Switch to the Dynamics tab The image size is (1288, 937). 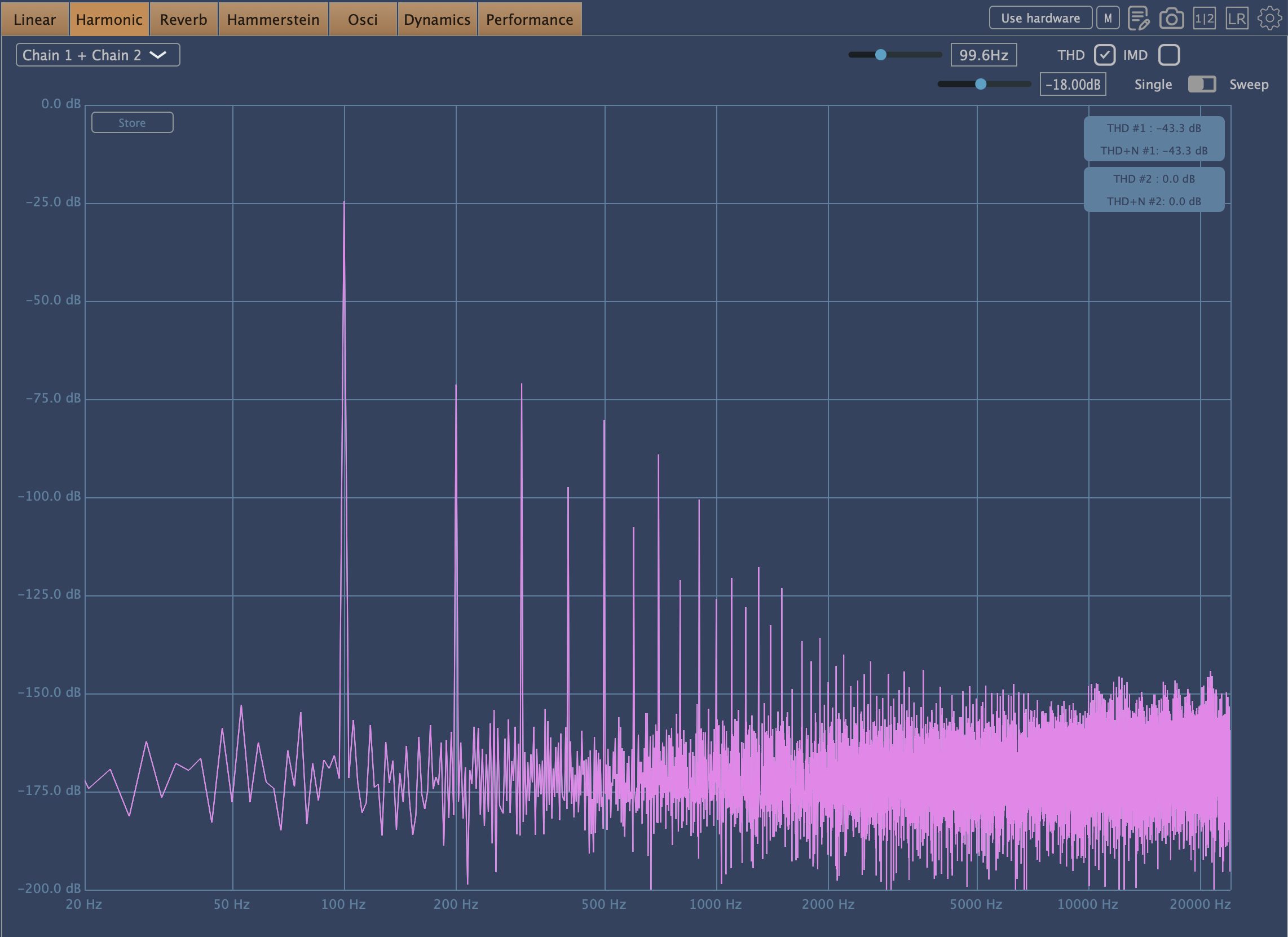pos(437,19)
